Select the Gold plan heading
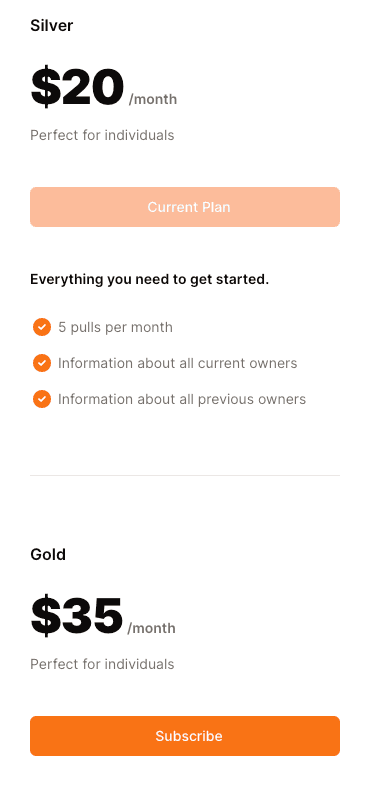The height and width of the screenshot is (795, 377). click(x=48, y=554)
